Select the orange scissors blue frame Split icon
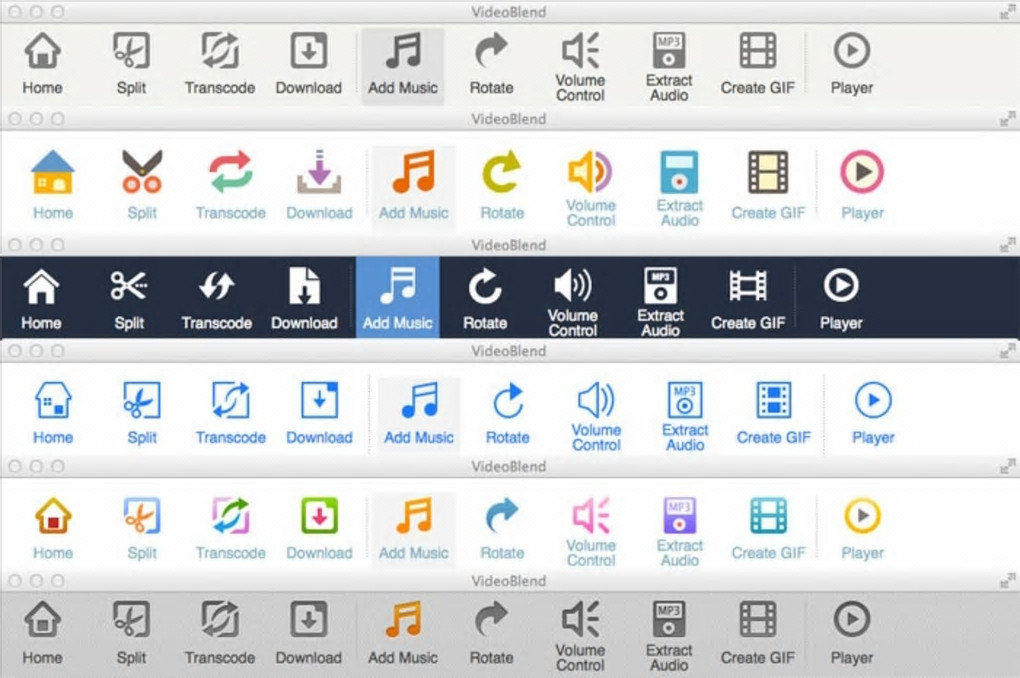 (x=142, y=515)
